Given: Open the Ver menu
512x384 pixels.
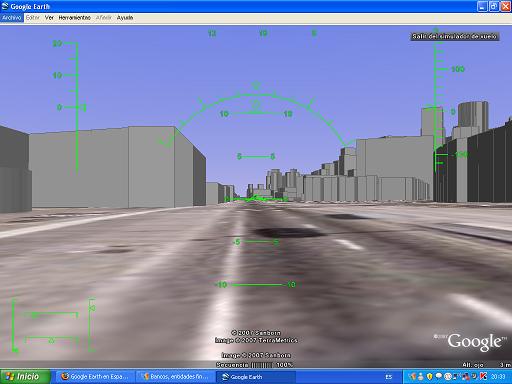Looking at the screenshot, I should point(49,18).
